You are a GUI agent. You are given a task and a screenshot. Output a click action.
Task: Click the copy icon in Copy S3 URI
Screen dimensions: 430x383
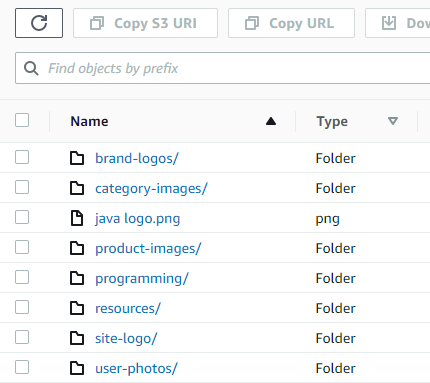coord(97,23)
